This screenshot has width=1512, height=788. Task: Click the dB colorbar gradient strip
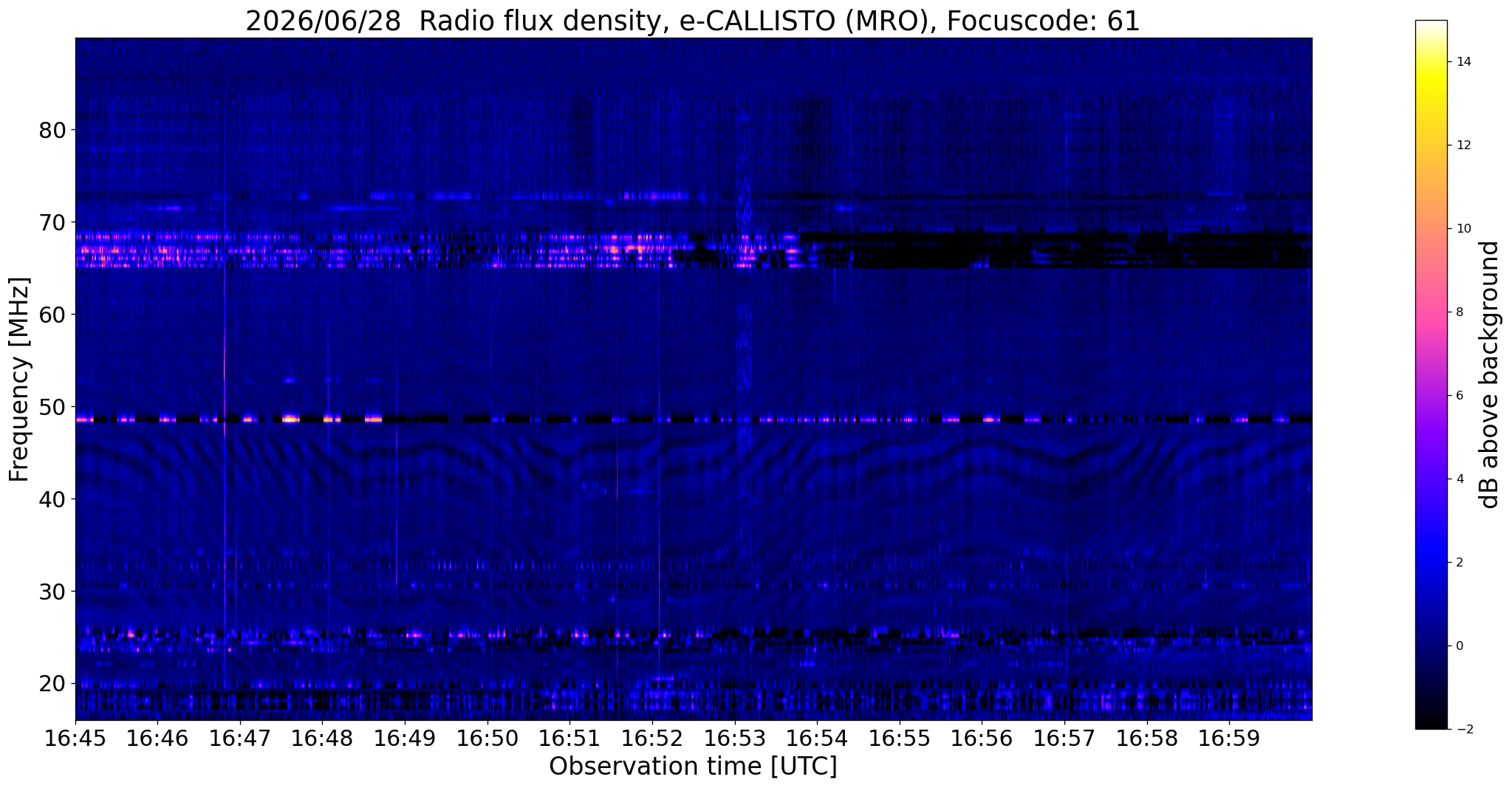(1431, 374)
